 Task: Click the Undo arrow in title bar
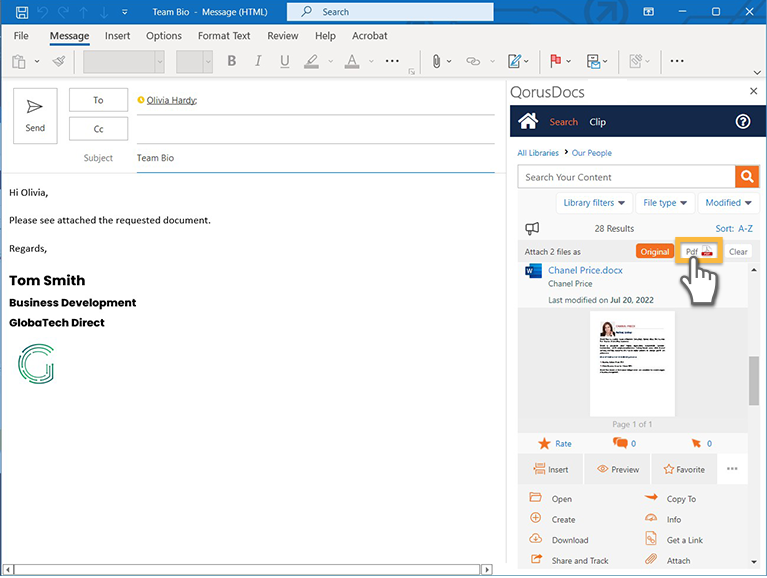point(43,12)
